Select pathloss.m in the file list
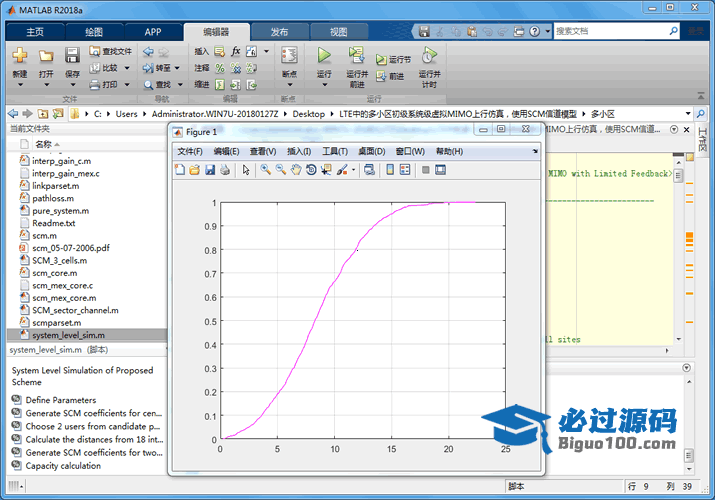 click(x=53, y=198)
